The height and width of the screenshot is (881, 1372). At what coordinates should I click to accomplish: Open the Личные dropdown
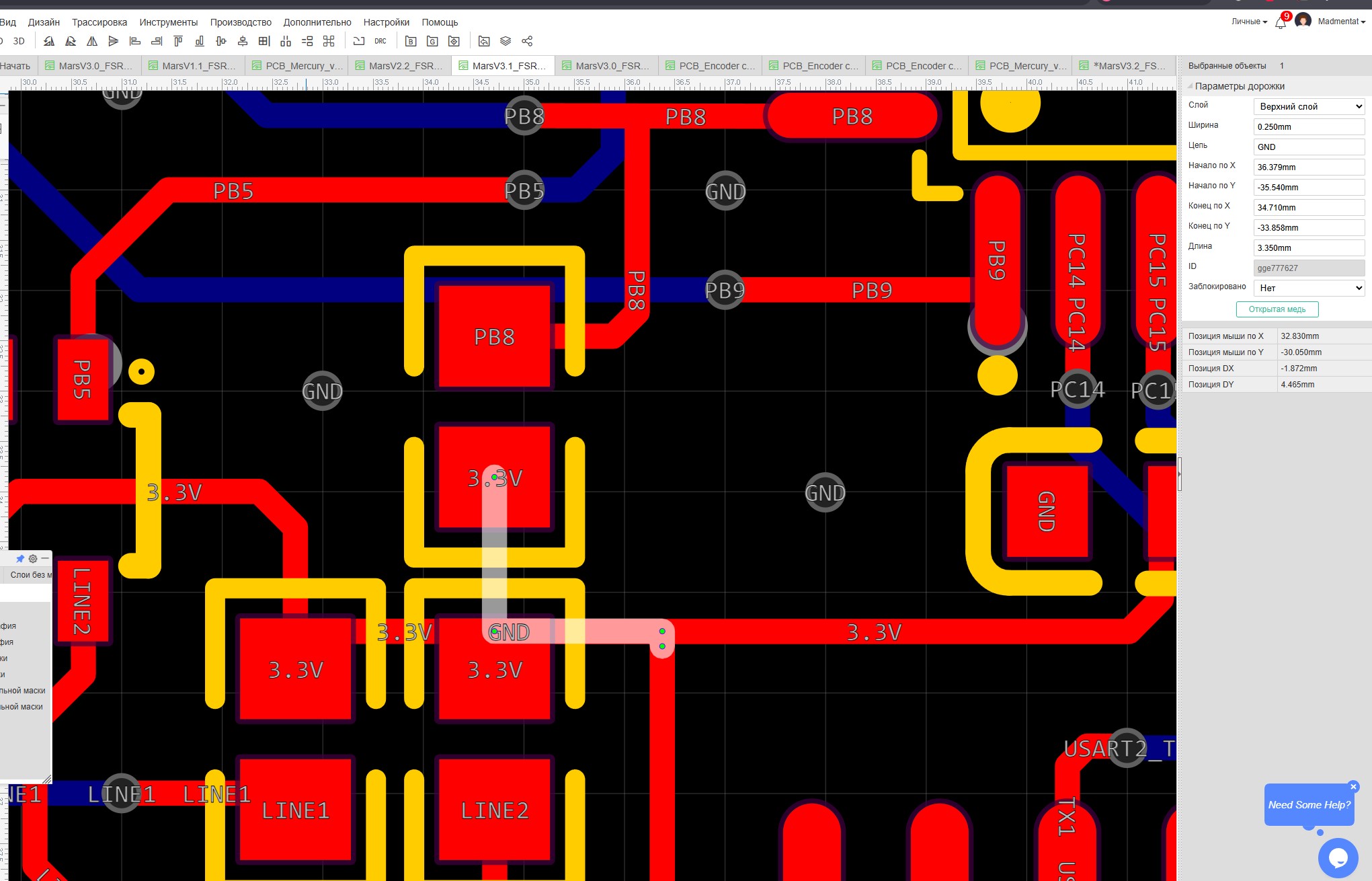point(1249,22)
